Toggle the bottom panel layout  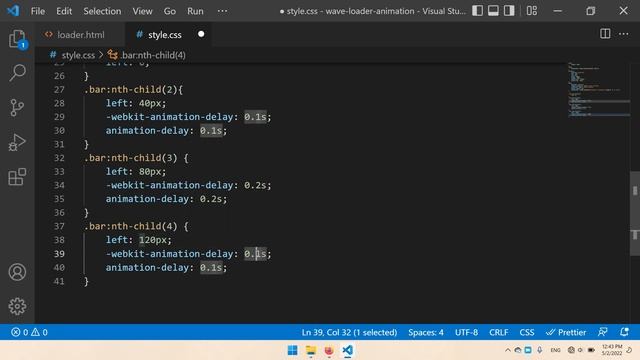pyautogui.click(x=493, y=11)
